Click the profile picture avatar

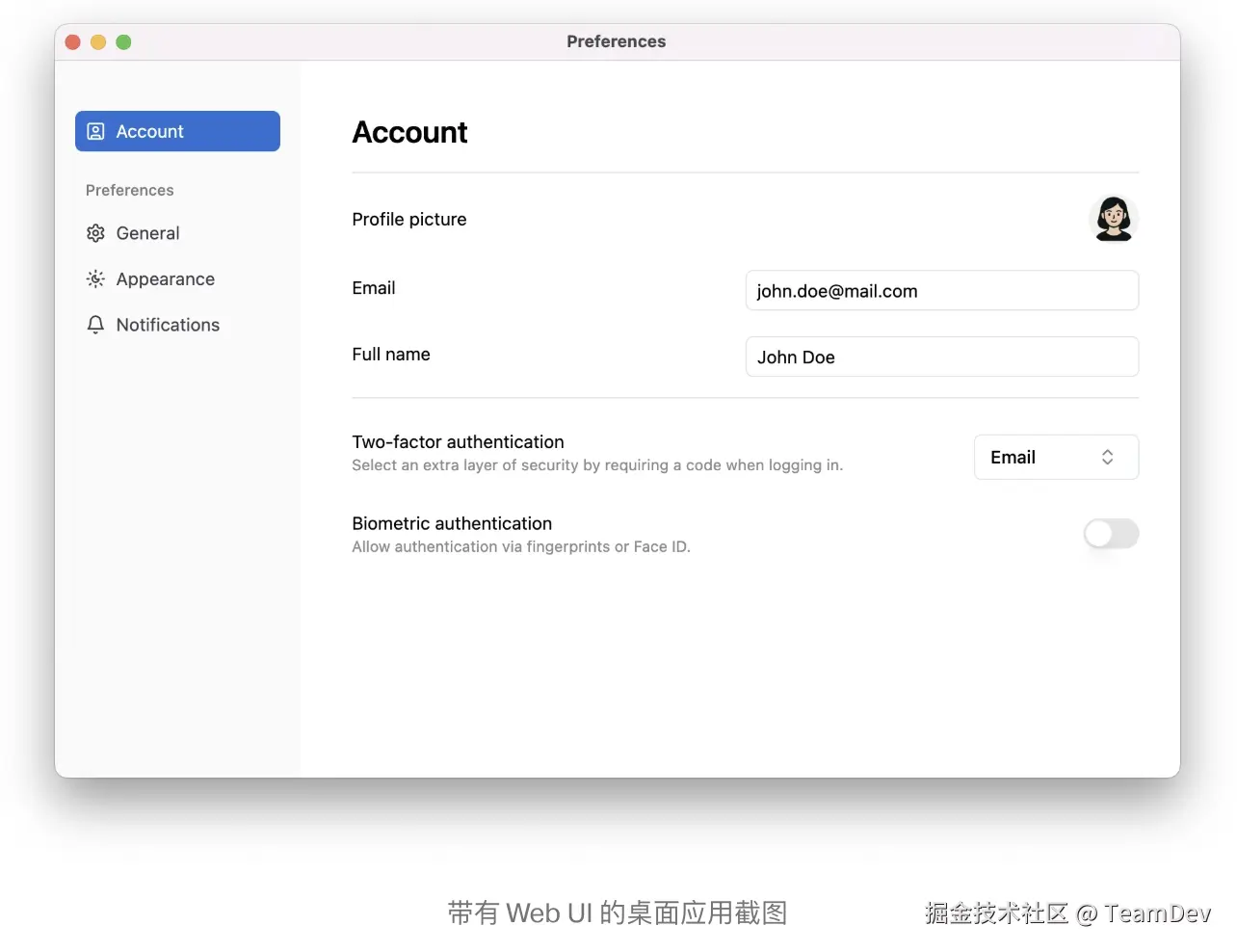1114,219
